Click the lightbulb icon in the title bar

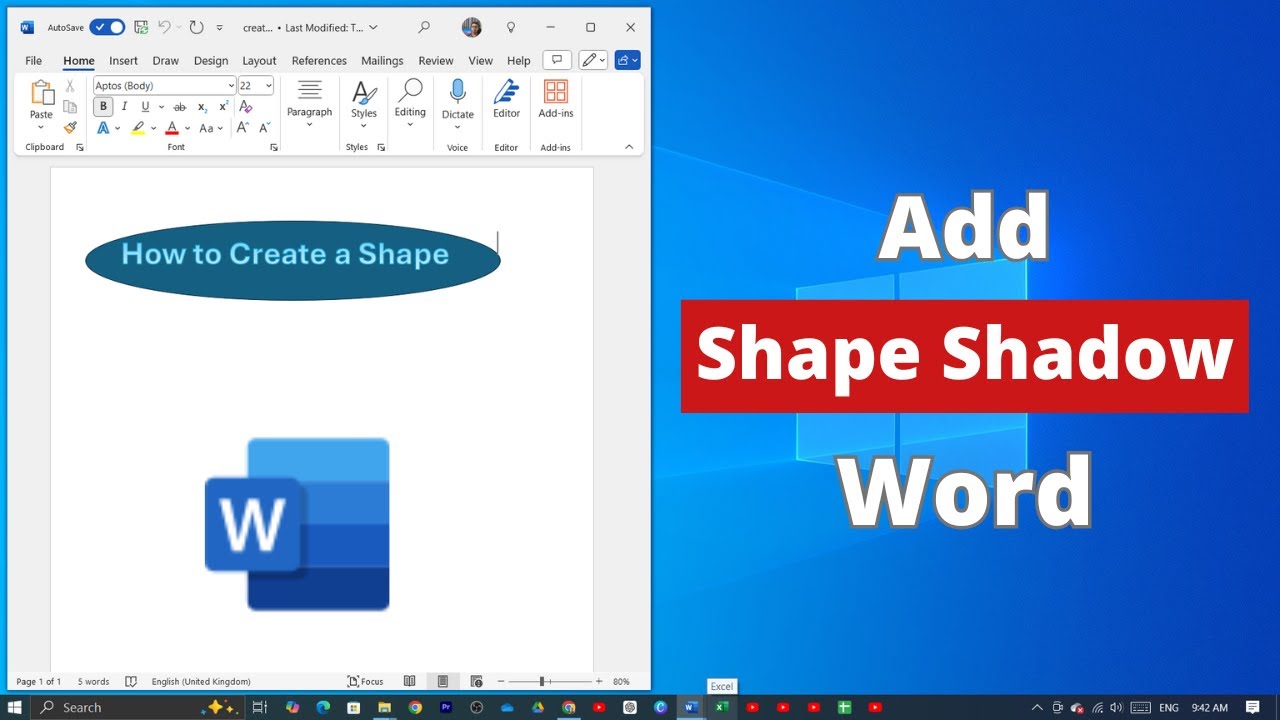511,27
